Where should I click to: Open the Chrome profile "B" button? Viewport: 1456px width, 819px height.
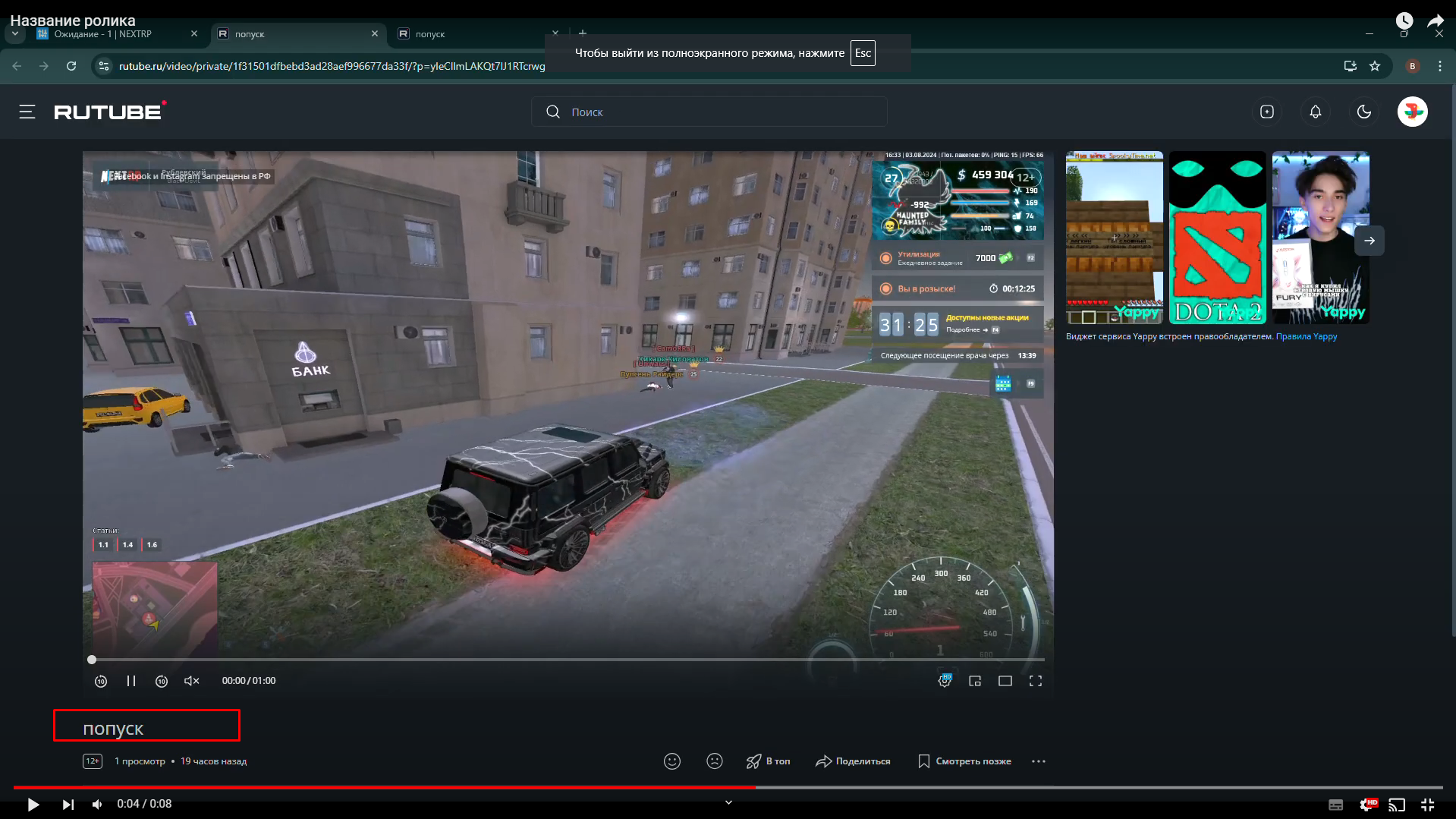pyautogui.click(x=1412, y=66)
